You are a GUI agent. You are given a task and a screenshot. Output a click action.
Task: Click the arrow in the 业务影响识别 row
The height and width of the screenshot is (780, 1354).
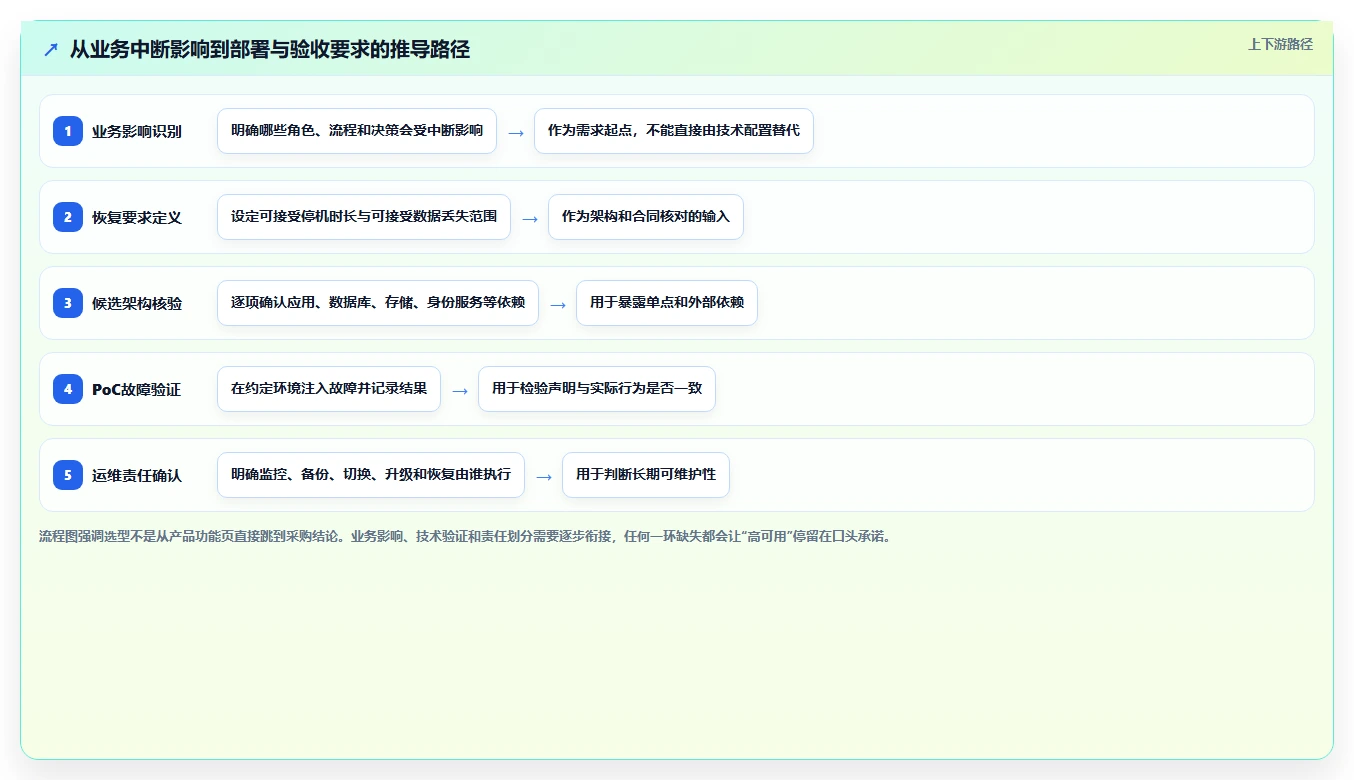[x=516, y=132]
